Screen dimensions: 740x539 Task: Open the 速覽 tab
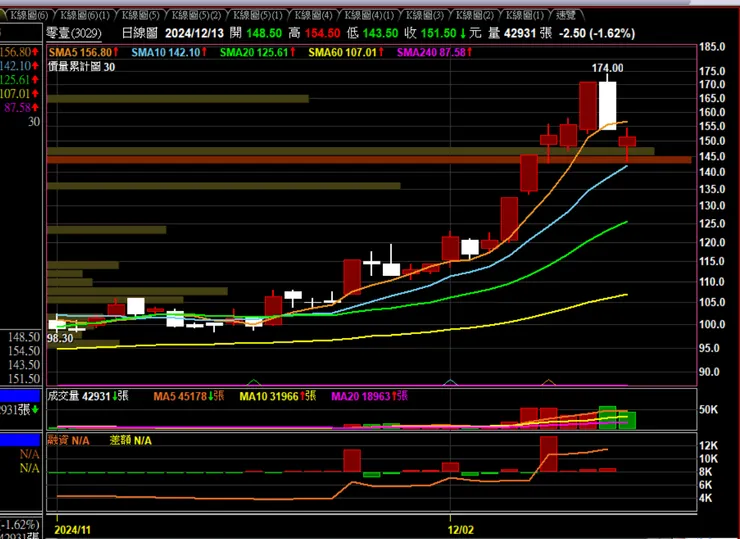(x=565, y=16)
